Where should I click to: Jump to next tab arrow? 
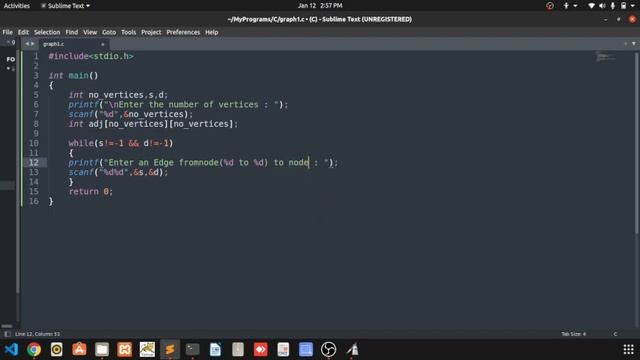[x=33, y=44]
